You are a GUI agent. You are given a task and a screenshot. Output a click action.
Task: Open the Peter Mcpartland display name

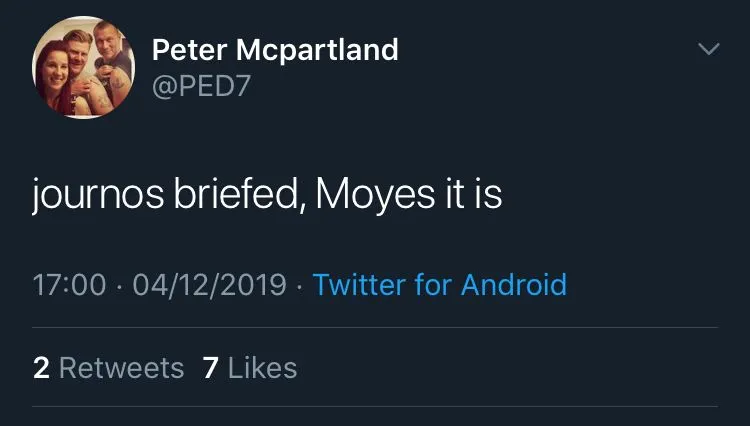[274, 49]
